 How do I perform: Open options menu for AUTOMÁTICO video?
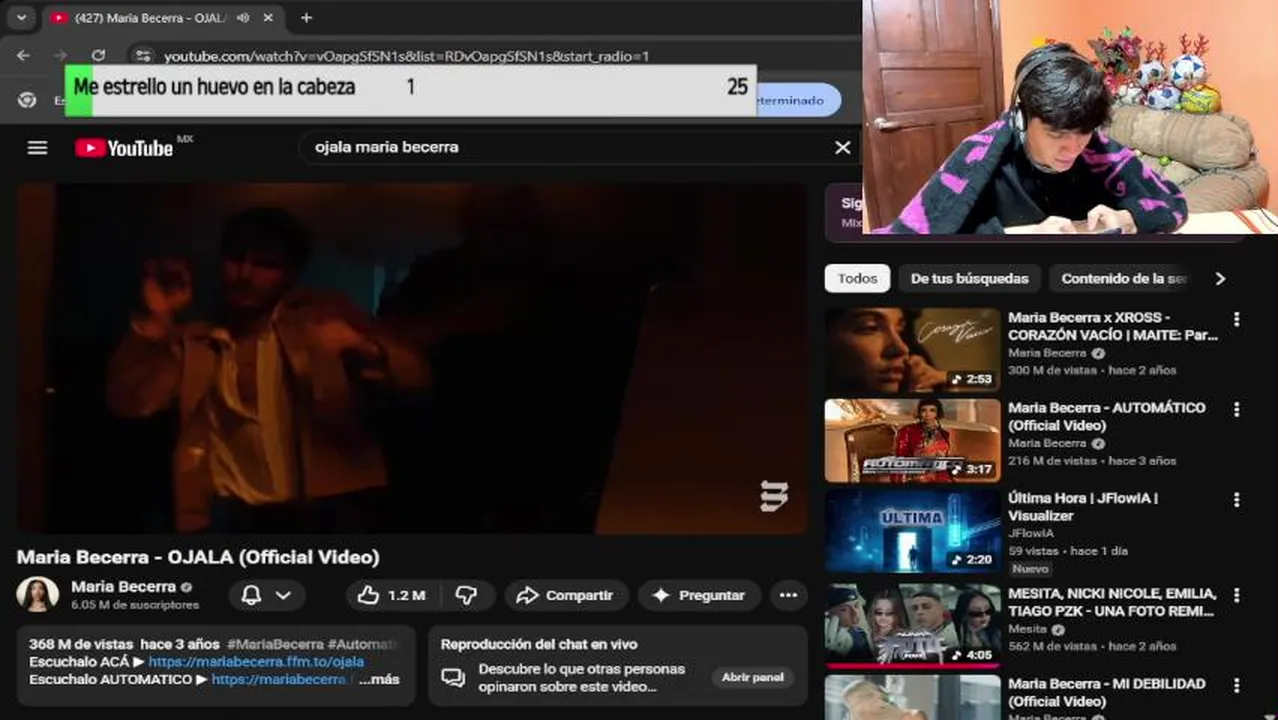tap(1236, 409)
